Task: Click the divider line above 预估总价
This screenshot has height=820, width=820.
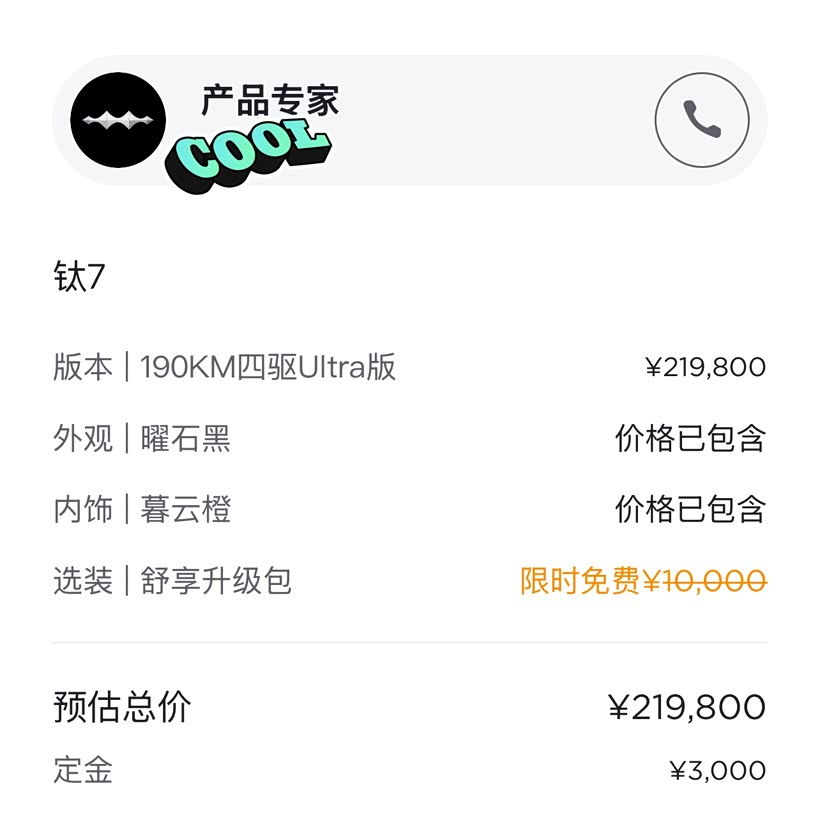Action: tap(410, 642)
